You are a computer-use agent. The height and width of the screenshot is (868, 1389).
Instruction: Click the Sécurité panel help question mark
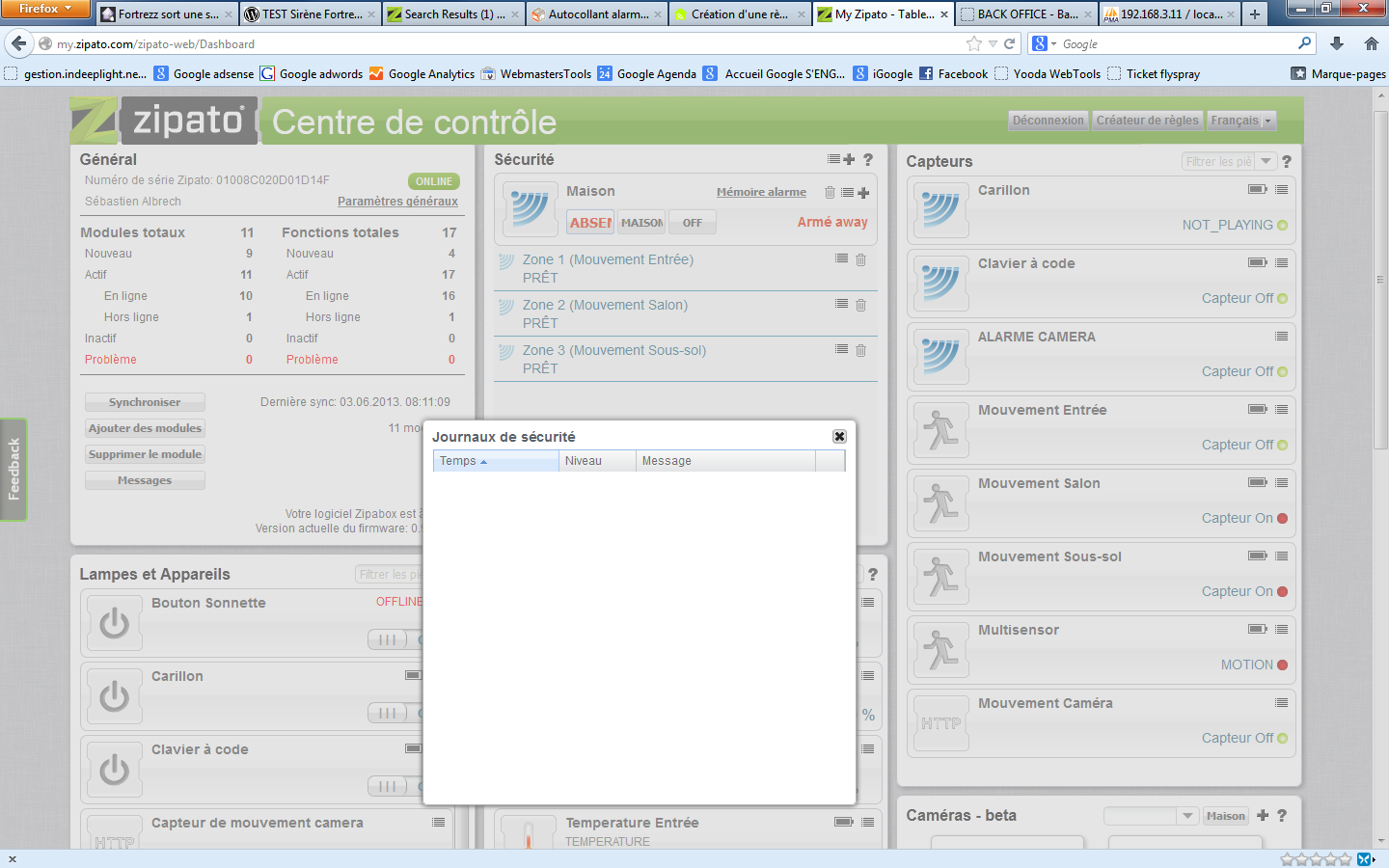pyautogui.click(x=868, y=160)
